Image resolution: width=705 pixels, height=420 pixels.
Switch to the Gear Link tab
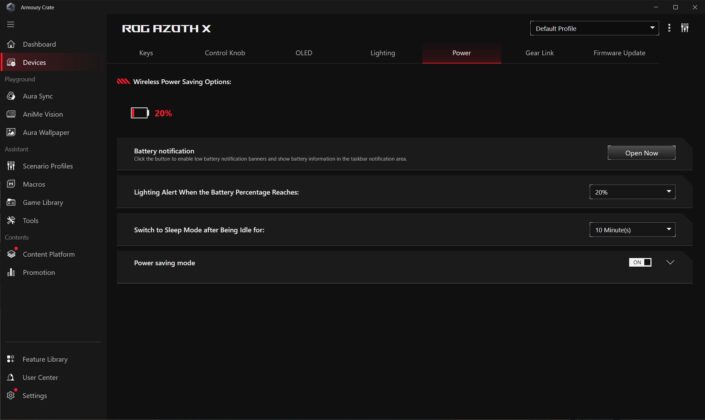pyautogui.click(x=540, y=53)
